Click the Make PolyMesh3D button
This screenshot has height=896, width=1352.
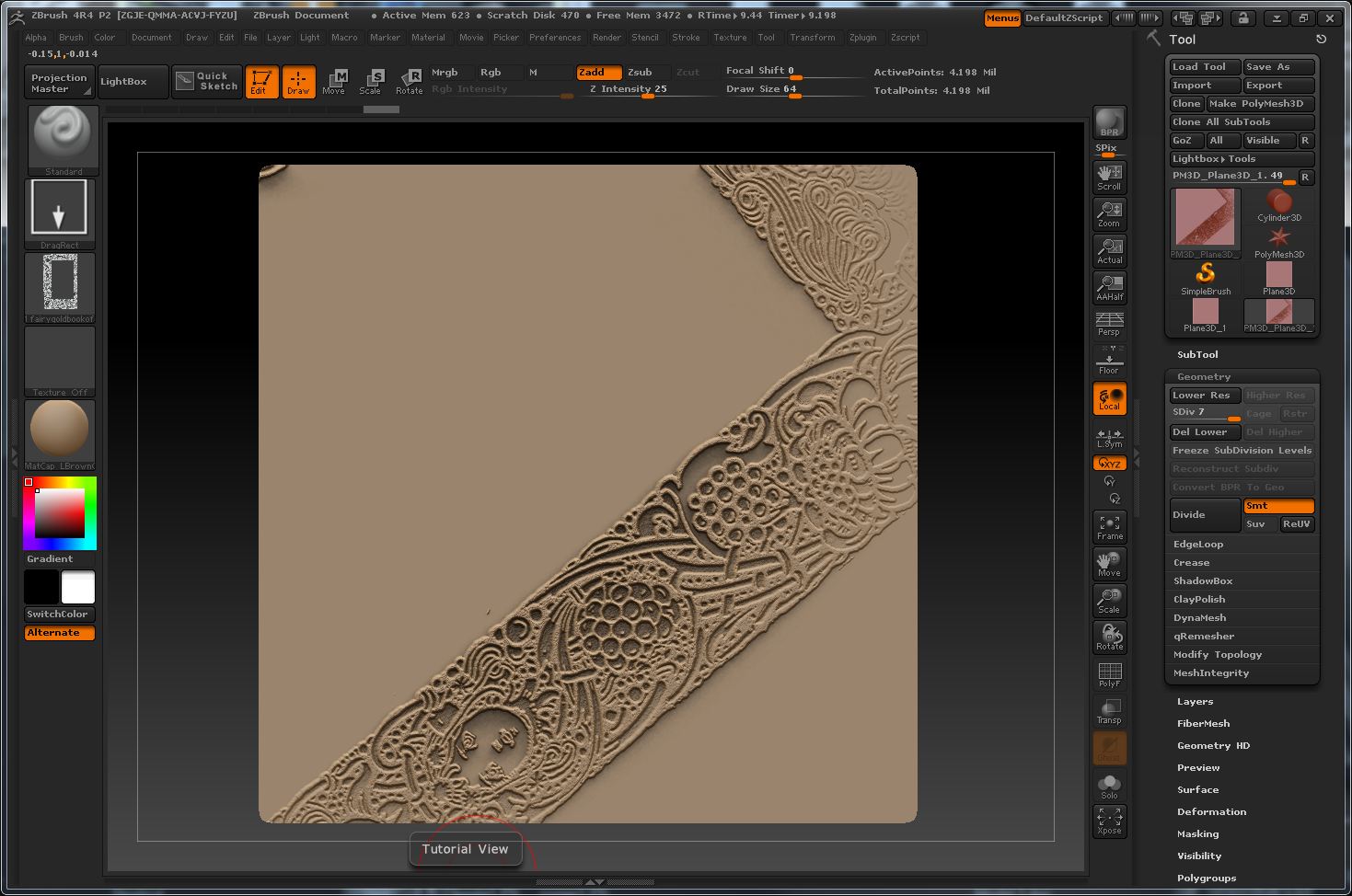[1261, 104]
